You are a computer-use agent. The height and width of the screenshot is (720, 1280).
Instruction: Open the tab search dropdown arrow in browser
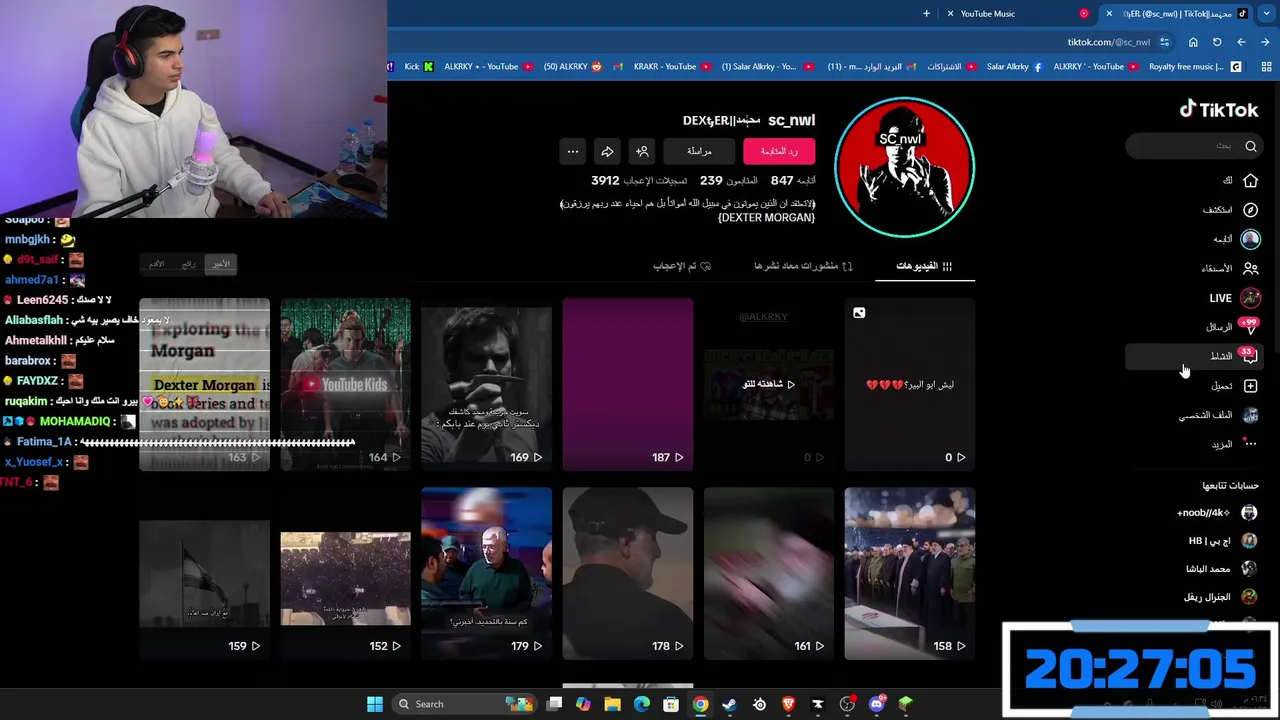tap(1266, 13)
